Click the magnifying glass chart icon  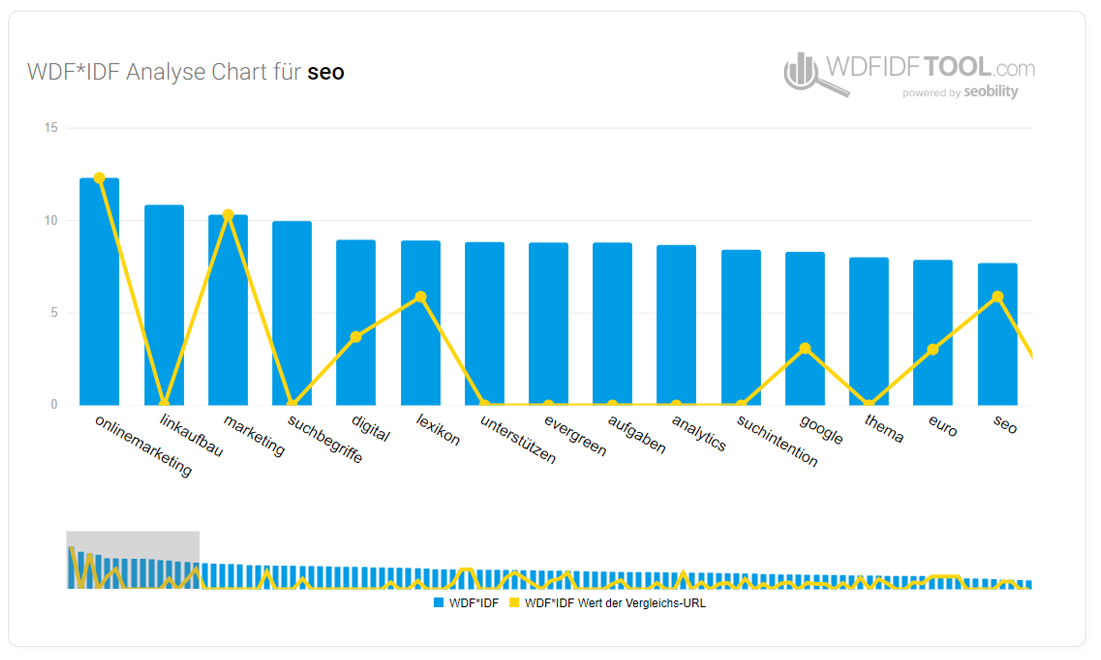813,74
